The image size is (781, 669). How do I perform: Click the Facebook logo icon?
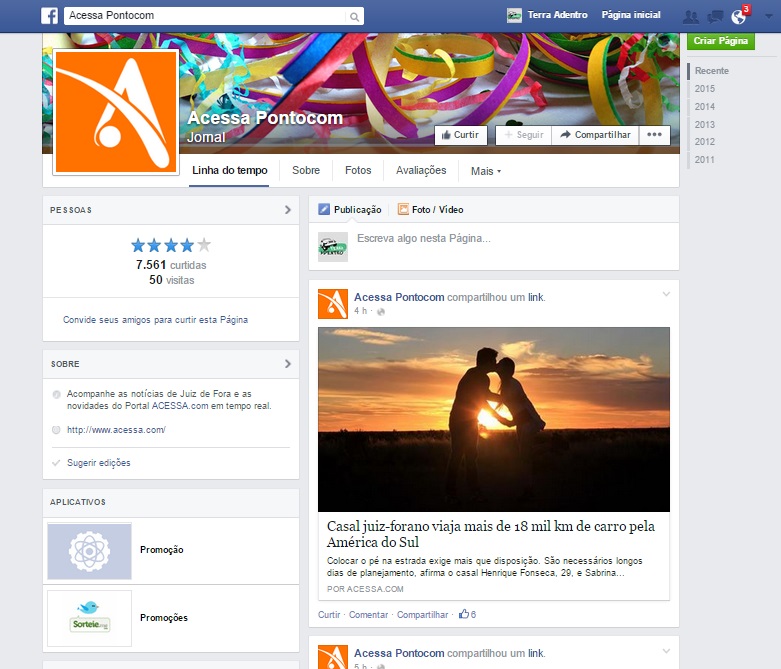click(49, 16)
